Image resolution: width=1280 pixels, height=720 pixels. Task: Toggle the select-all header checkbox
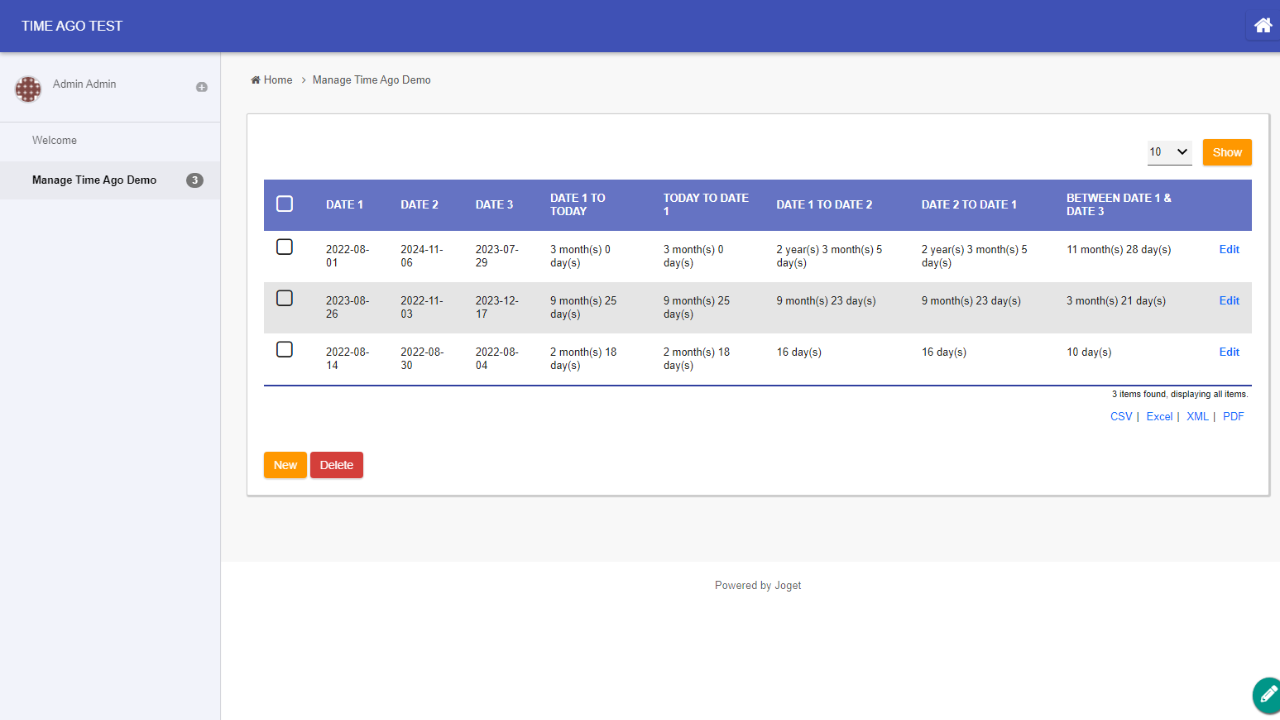284,204
